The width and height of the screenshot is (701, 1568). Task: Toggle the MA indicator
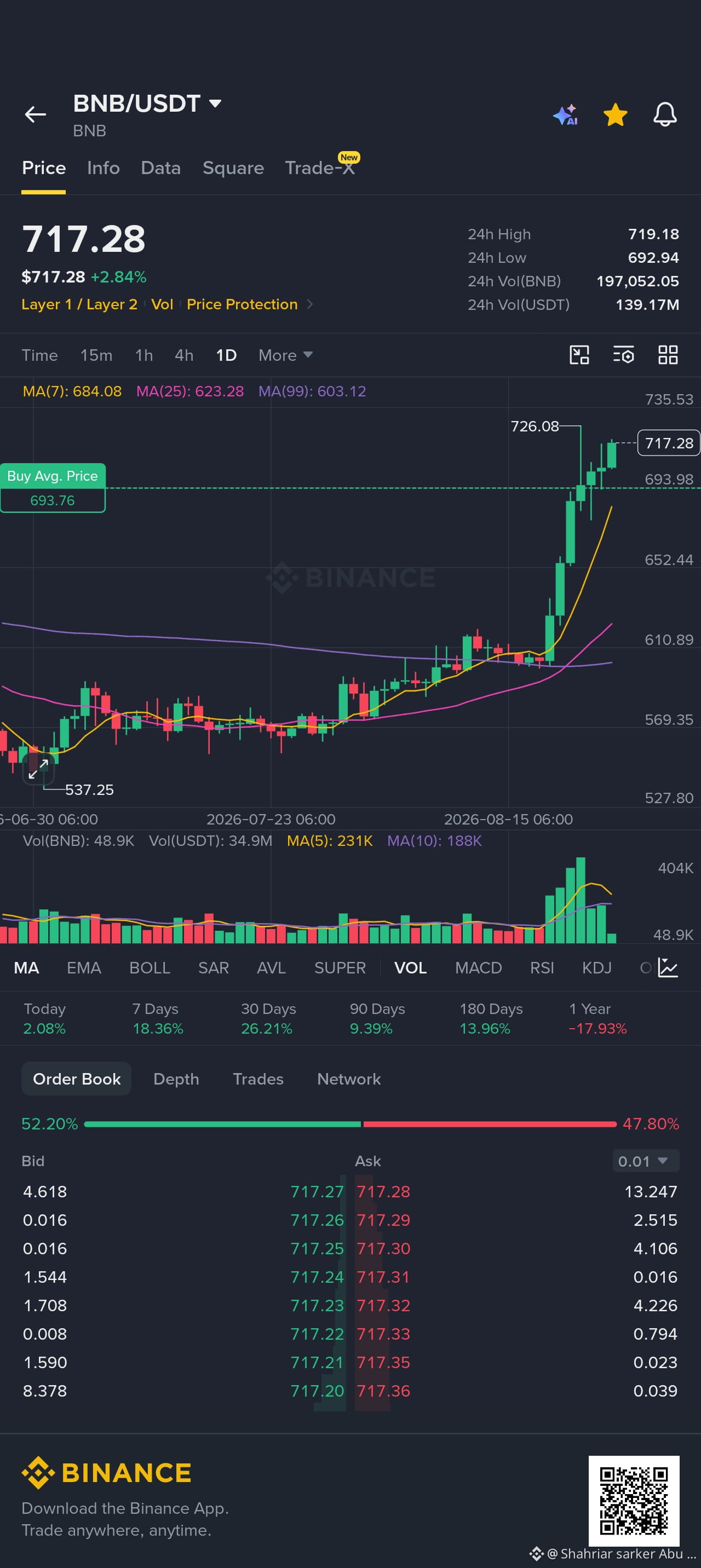(x=27, y=968)
